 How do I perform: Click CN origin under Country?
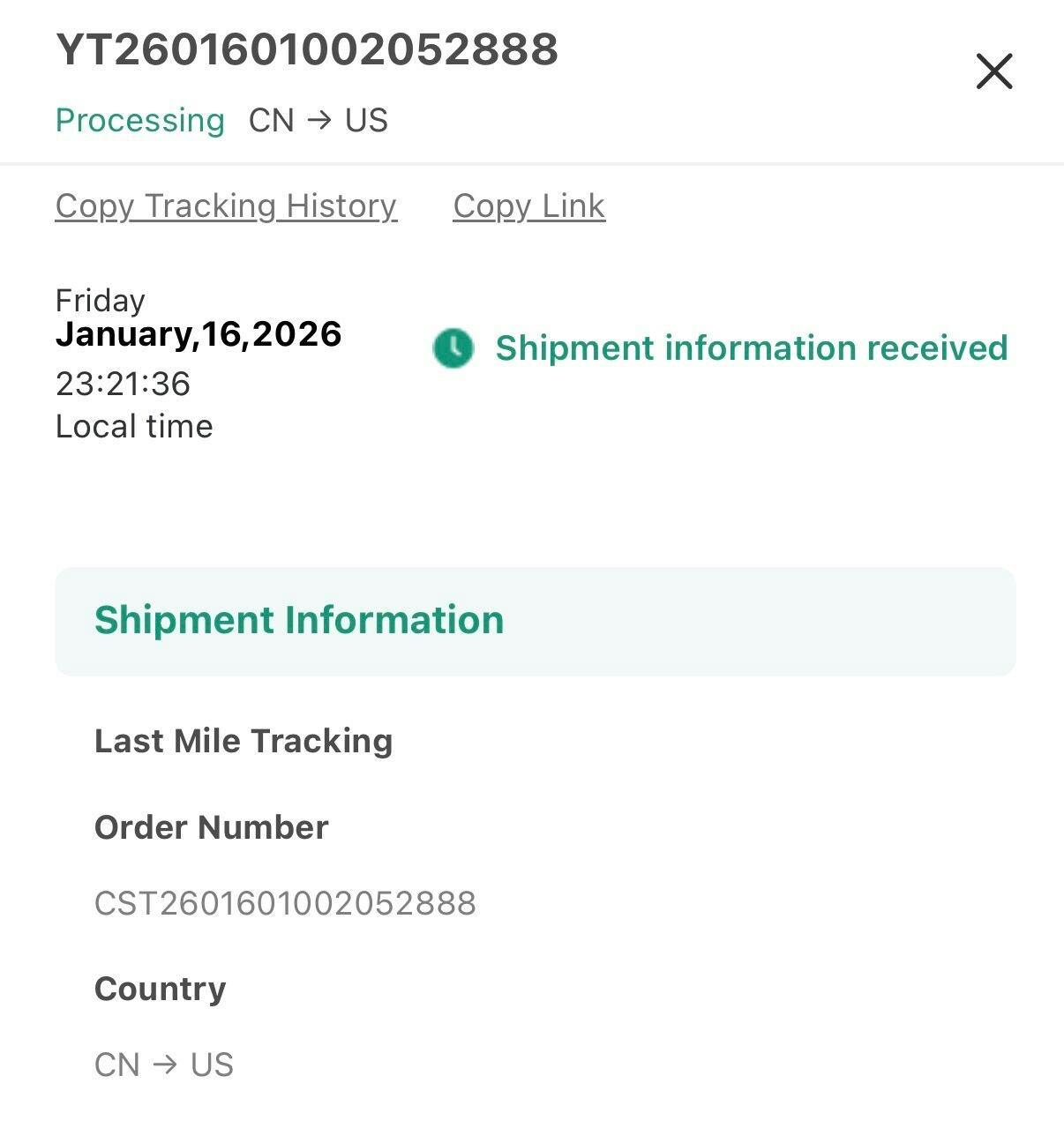pos(117,1065)
